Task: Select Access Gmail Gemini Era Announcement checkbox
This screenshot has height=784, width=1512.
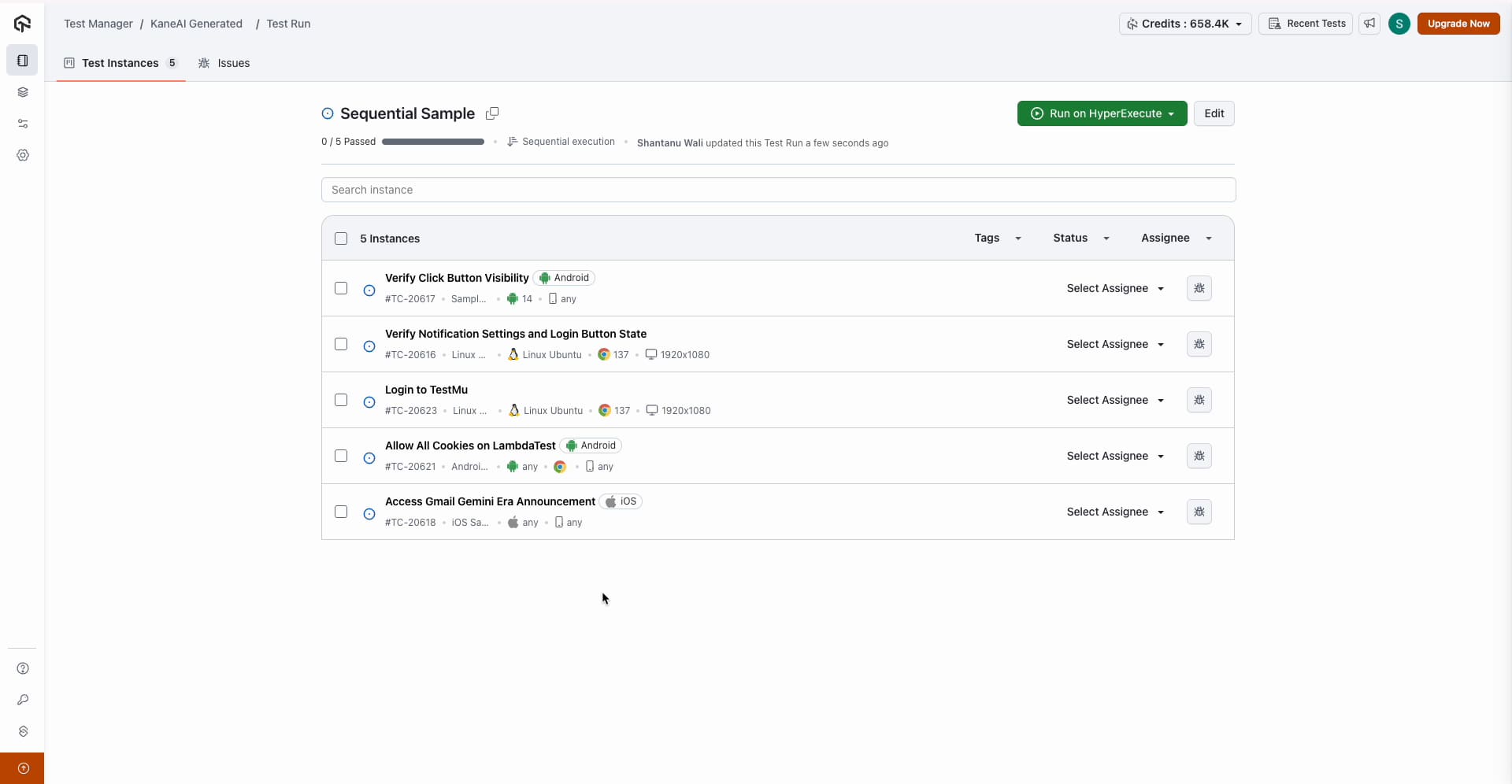Action: (341, 512)
